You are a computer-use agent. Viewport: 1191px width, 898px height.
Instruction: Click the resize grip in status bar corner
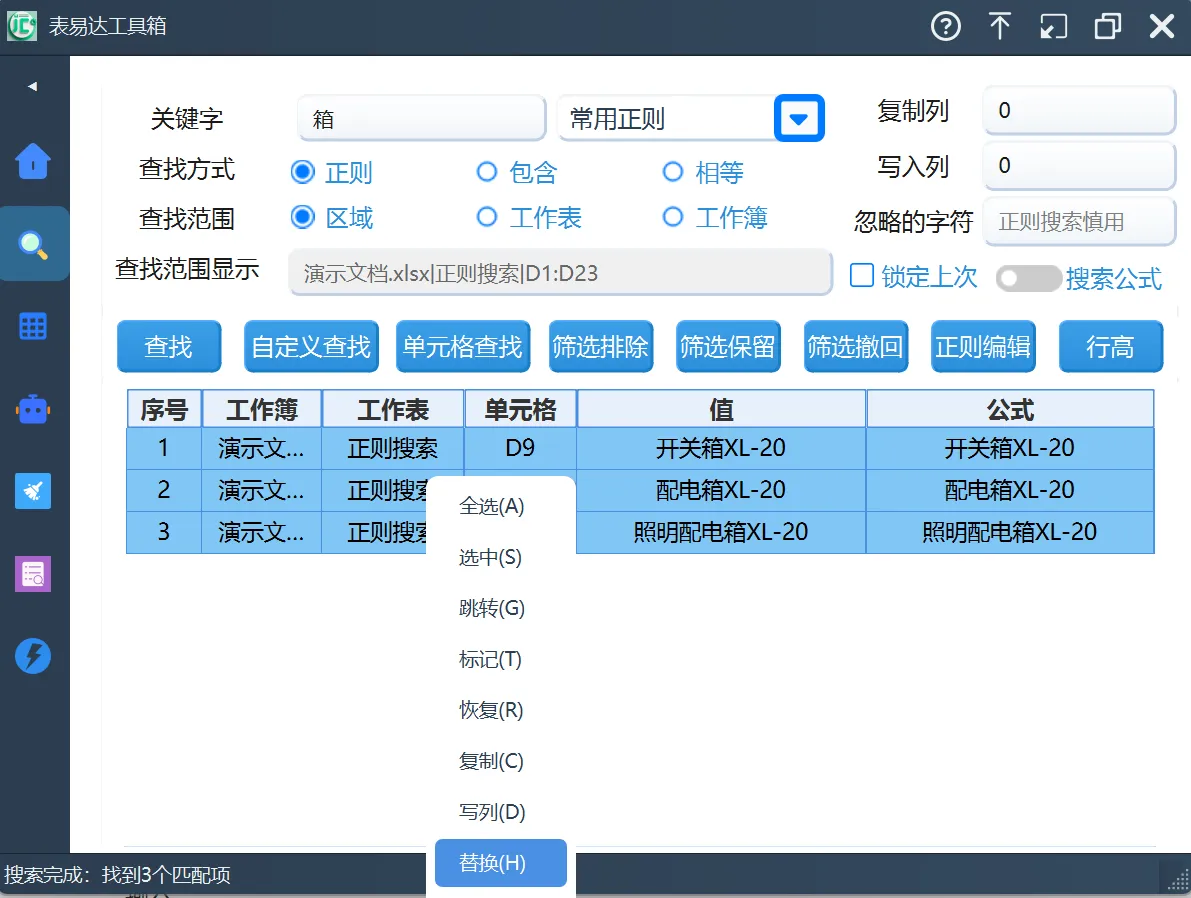point(1178,879)
